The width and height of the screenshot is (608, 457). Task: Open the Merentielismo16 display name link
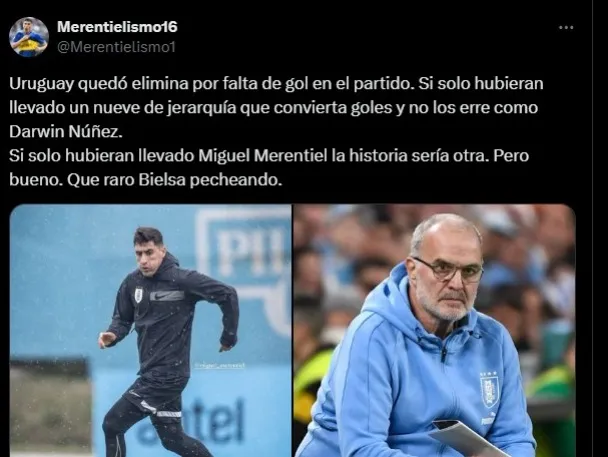[x=117, y=27]
